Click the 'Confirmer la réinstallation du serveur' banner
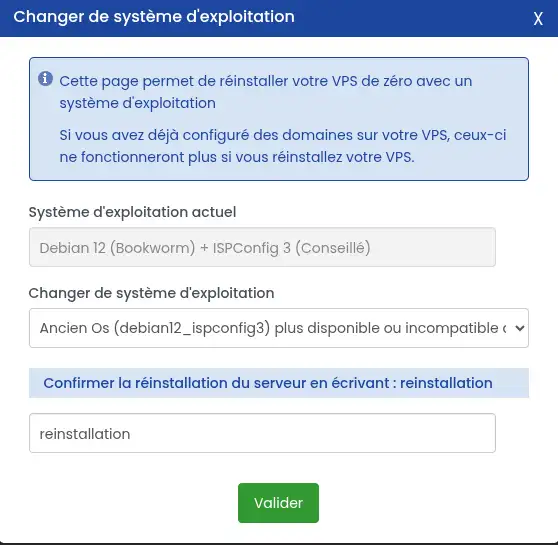Viewport: 558px width, 545px height. 279,383
